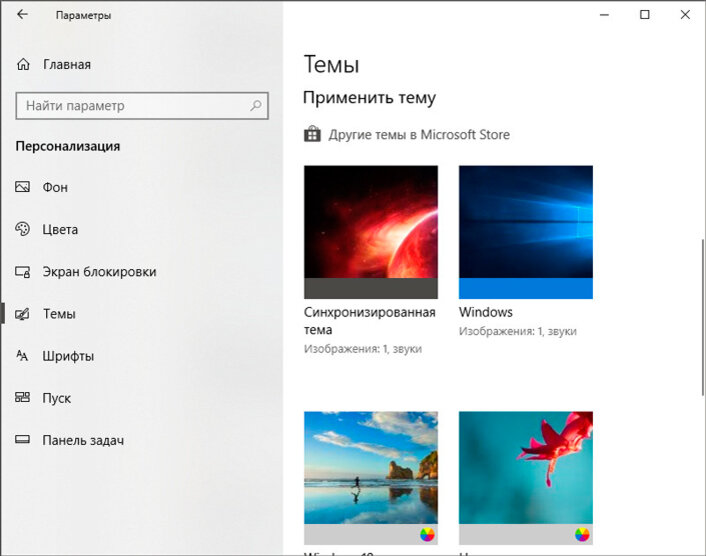
Task: Click color wheel on flower theme
Action: pos(582,534)
